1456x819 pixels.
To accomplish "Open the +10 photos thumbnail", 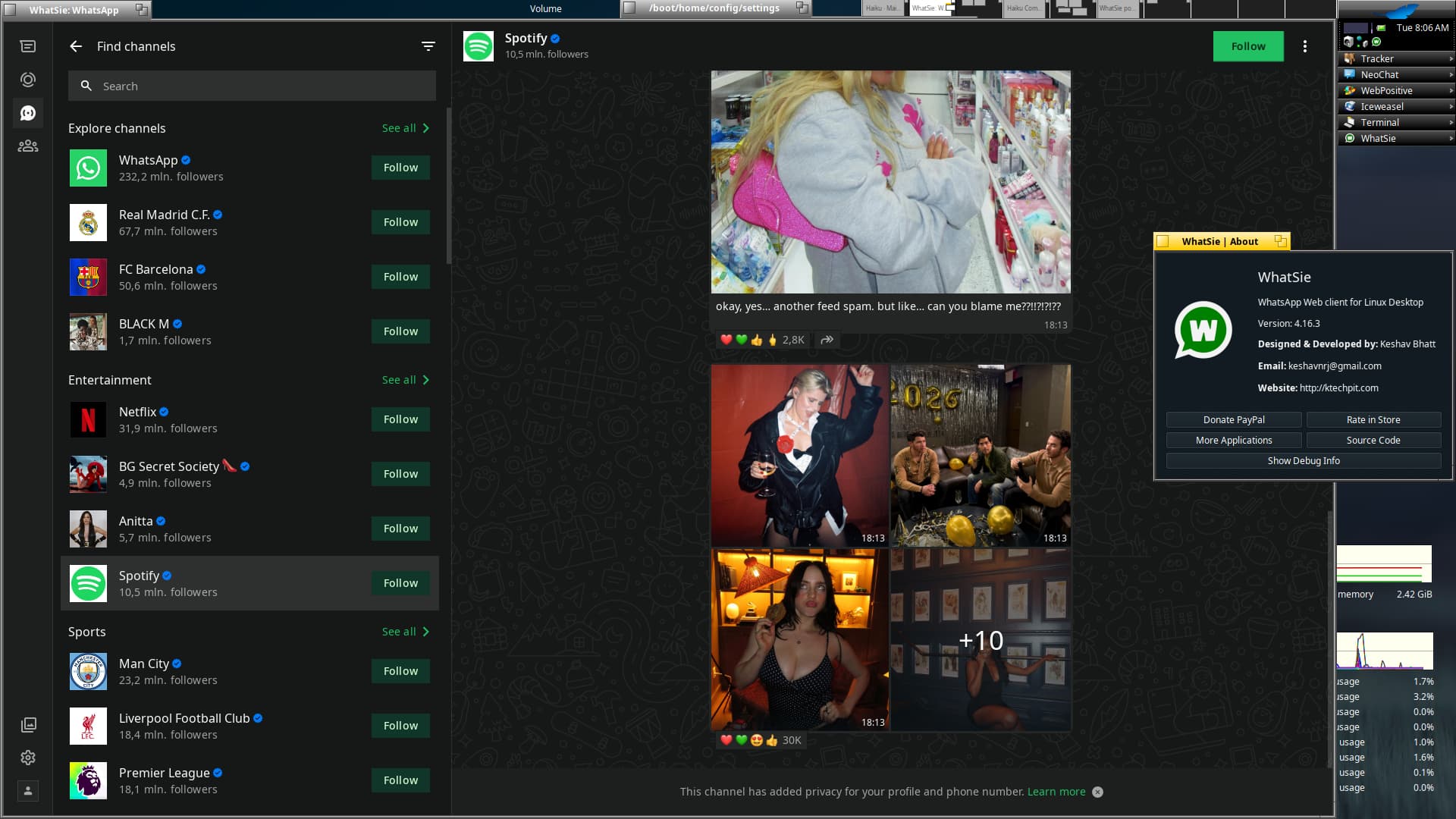I will (981, 640).
